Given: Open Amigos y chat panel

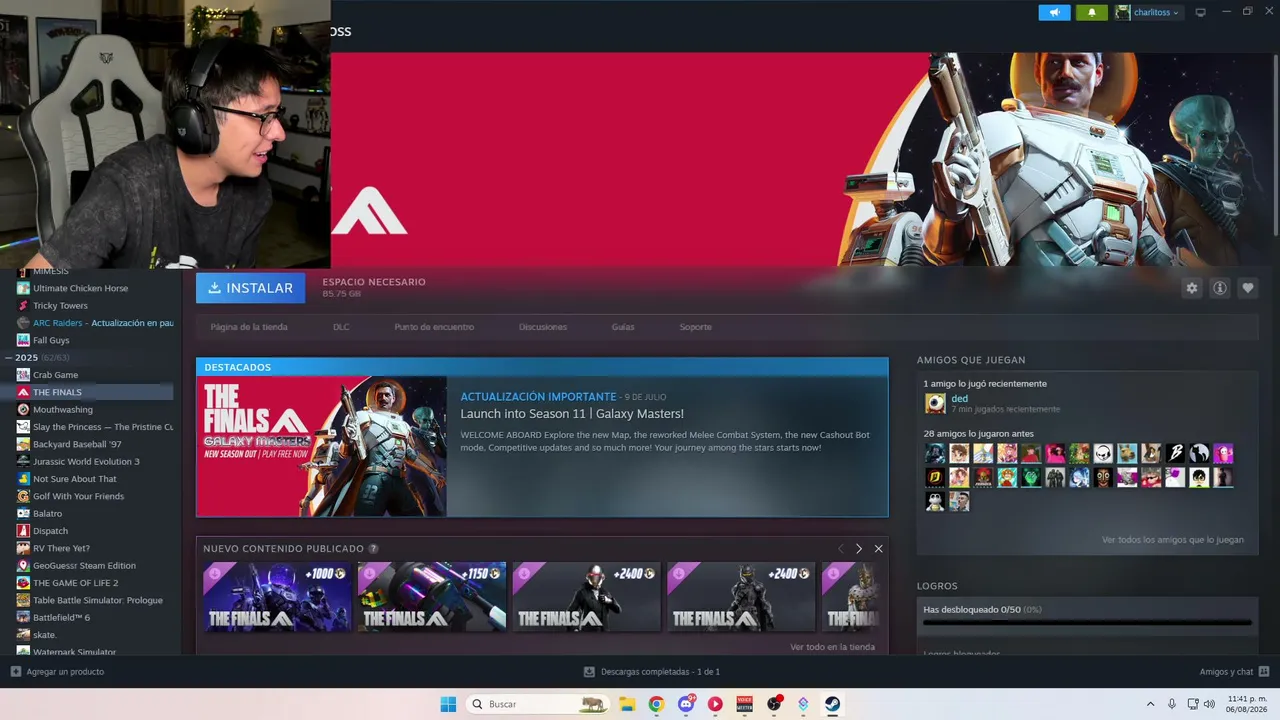Looking at the screenshot, I should point(1234,672).
